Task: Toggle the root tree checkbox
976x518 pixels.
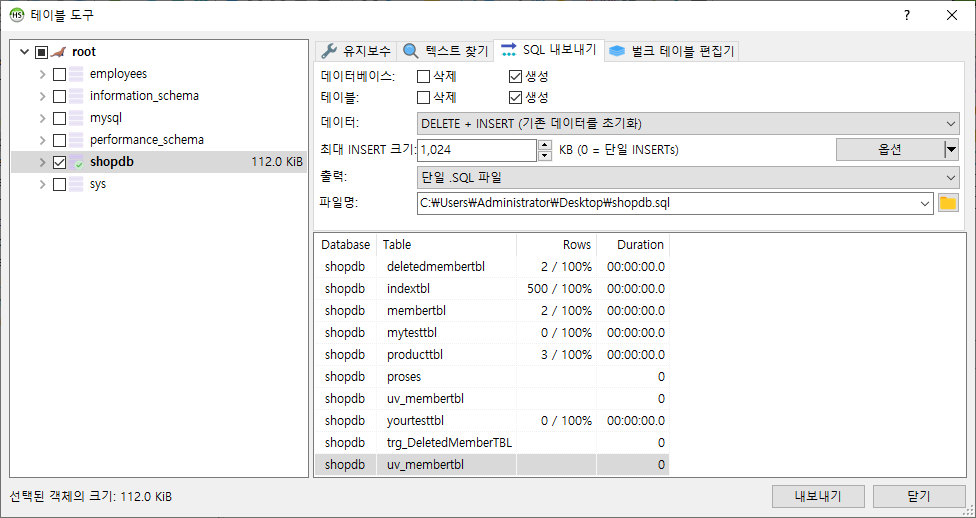Action: (x=41, y=52)
